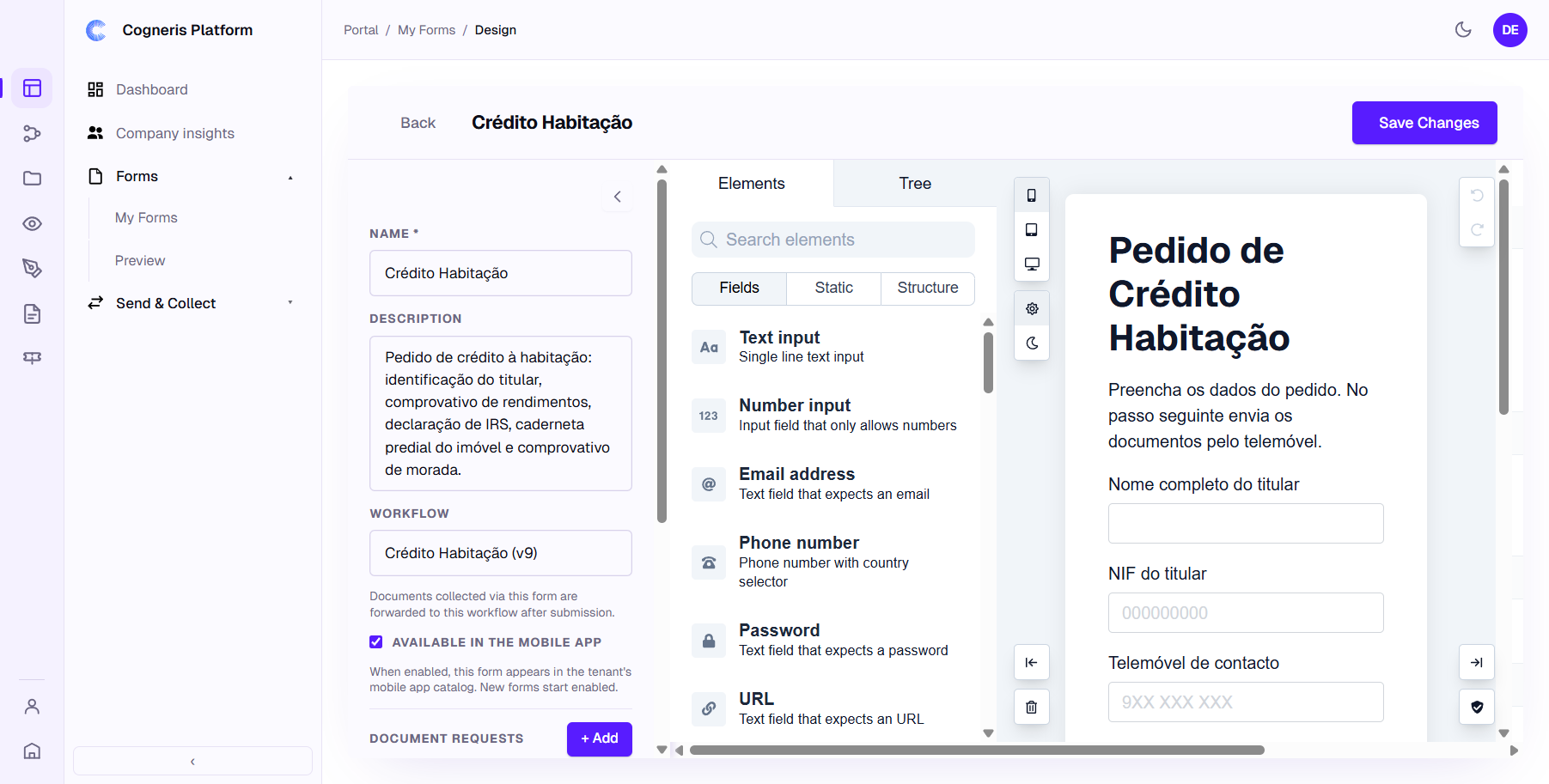Click the redo arrow in preview

[x=1477, y=230]
